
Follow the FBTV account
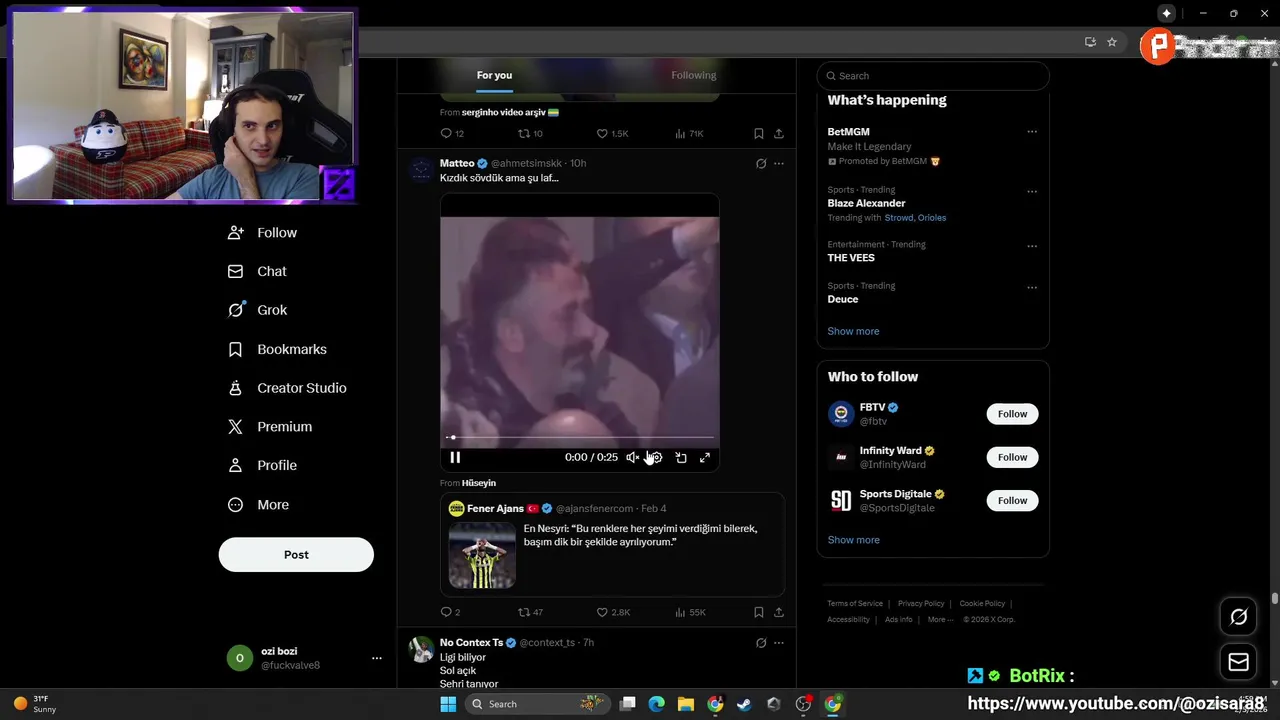[x=1012, y=414]
